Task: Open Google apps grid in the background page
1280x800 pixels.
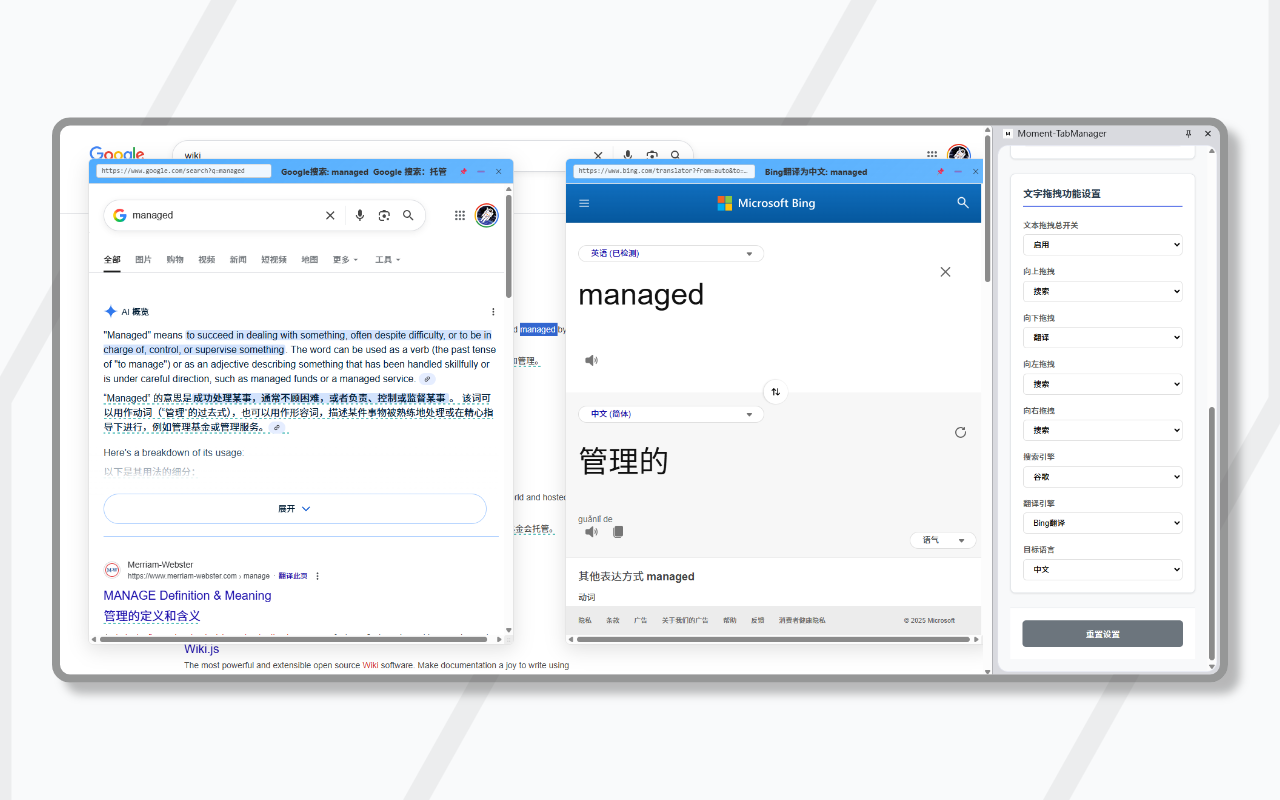Action: coord(932,154)
